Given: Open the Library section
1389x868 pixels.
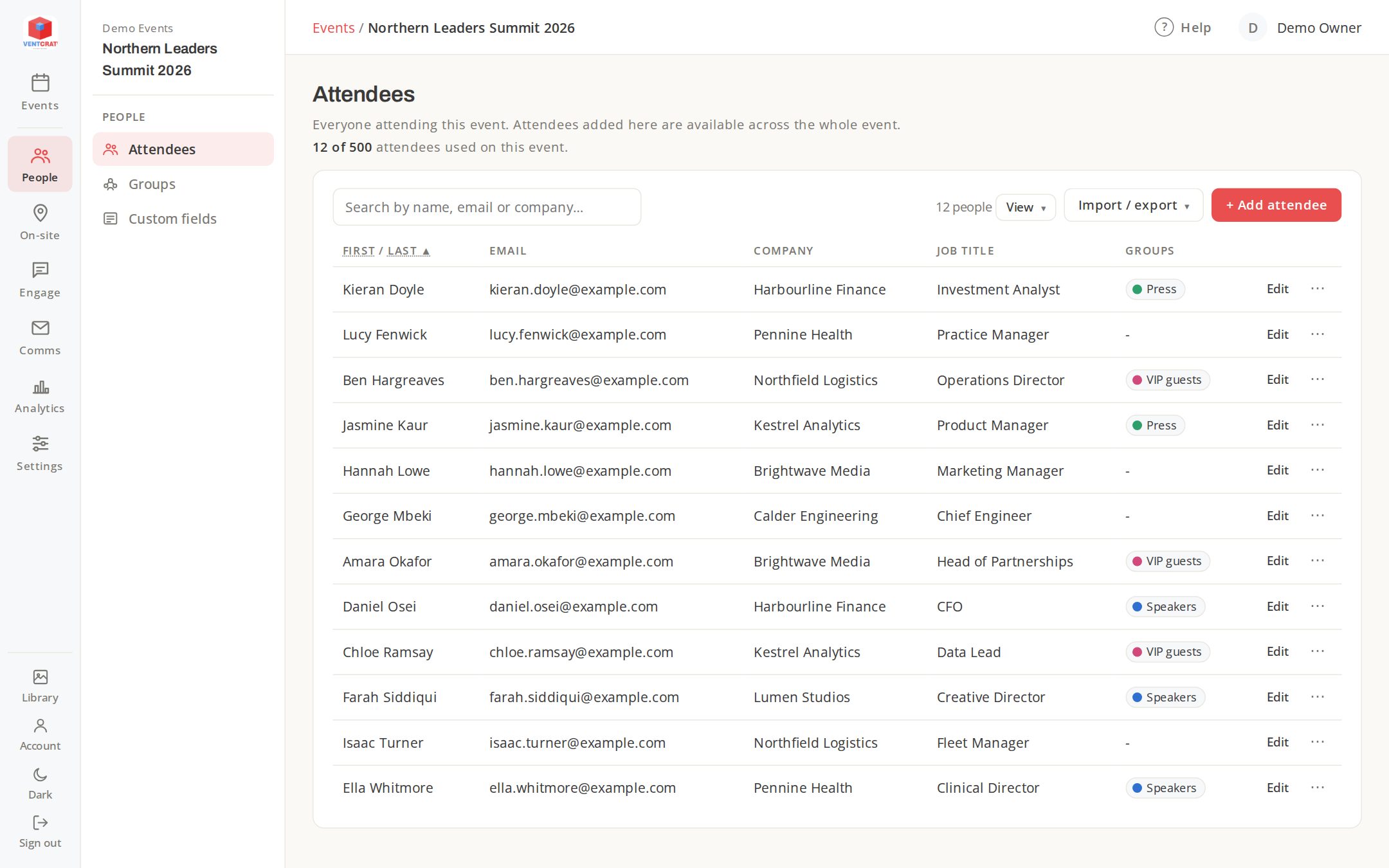Looking at the screenshot, I should (40, 685).
